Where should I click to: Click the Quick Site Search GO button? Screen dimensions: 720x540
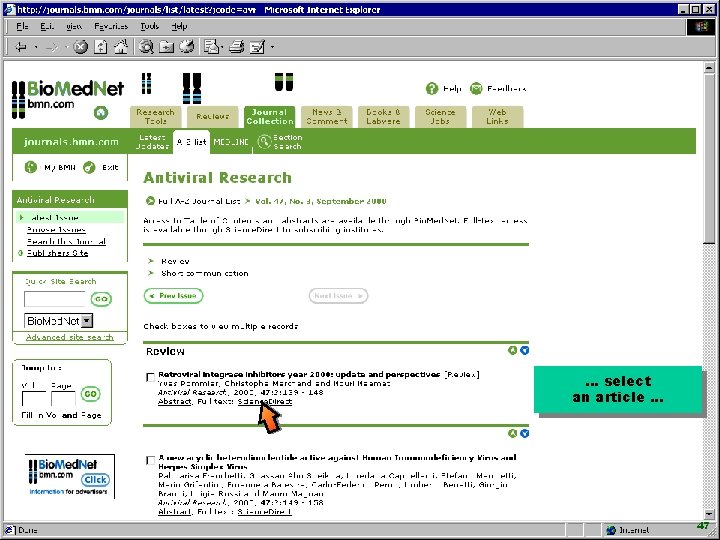tap(101, 299)
